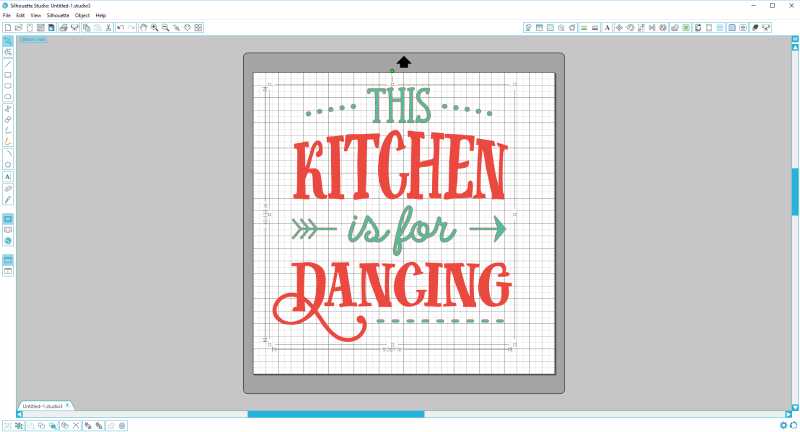Image resolution: width=800 pixels, height=432 pixels.
Task: Open the Fill Pattern window icon
Action: tap(551, 28)
